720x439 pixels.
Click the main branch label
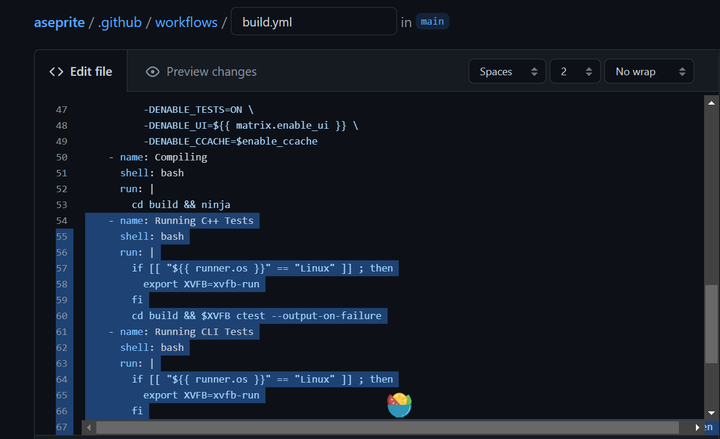[432, 21]
